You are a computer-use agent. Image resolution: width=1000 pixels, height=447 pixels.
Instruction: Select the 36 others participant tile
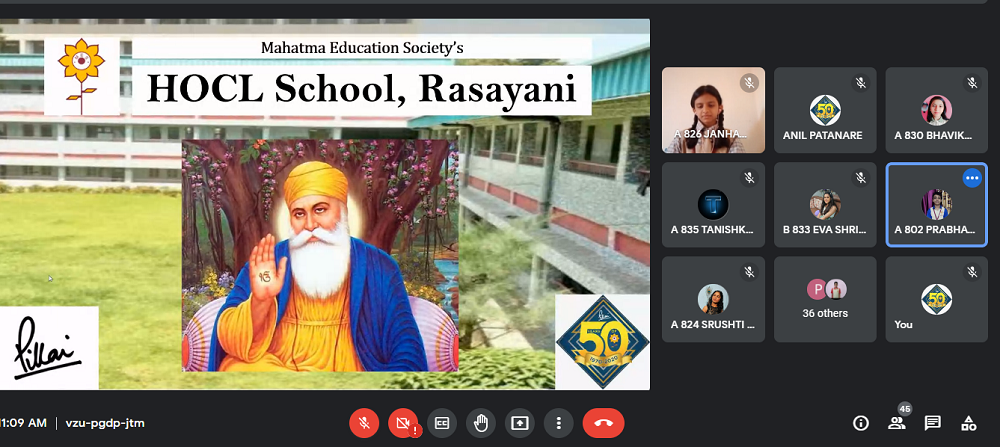[x=825, y=299]
